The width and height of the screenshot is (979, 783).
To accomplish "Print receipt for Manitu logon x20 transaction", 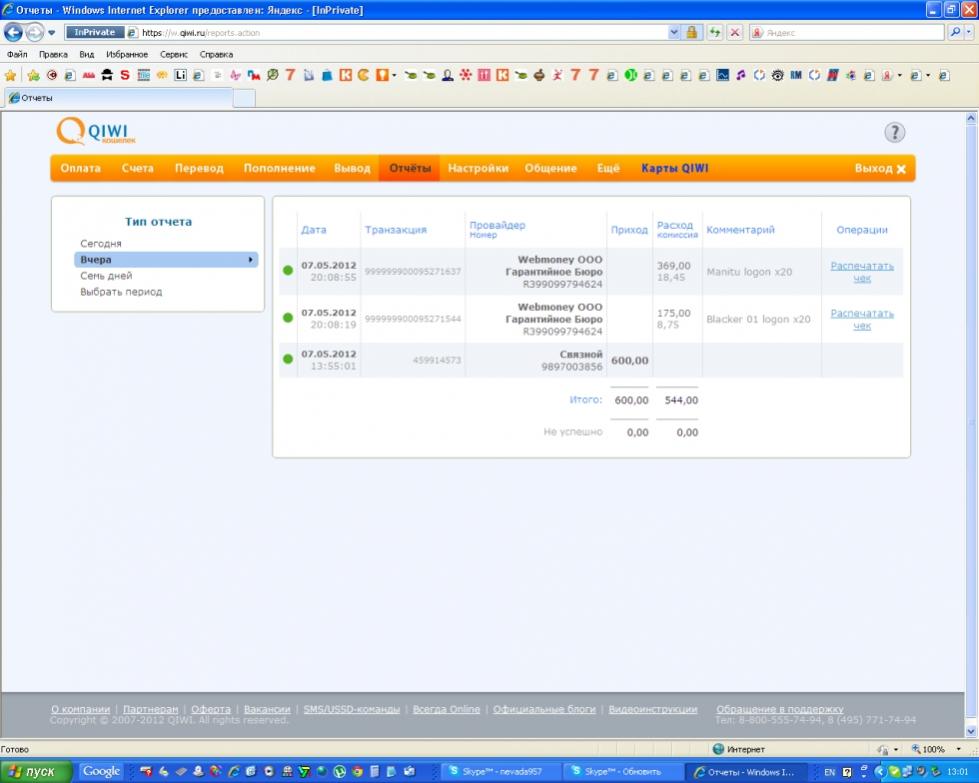I will click(861, 272).
